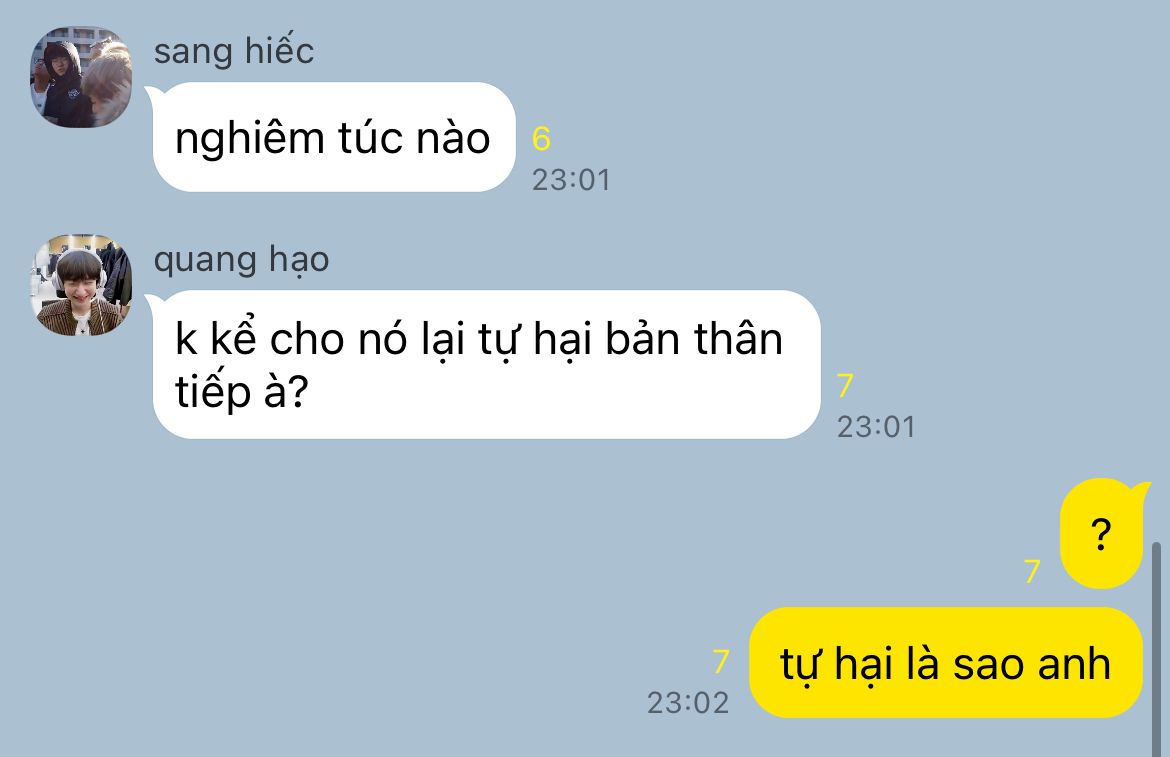Select the message "nghiêm túc nào"
Viewport: 1170px width, 757px height.
pyautogui.click(x=334, y=137)
